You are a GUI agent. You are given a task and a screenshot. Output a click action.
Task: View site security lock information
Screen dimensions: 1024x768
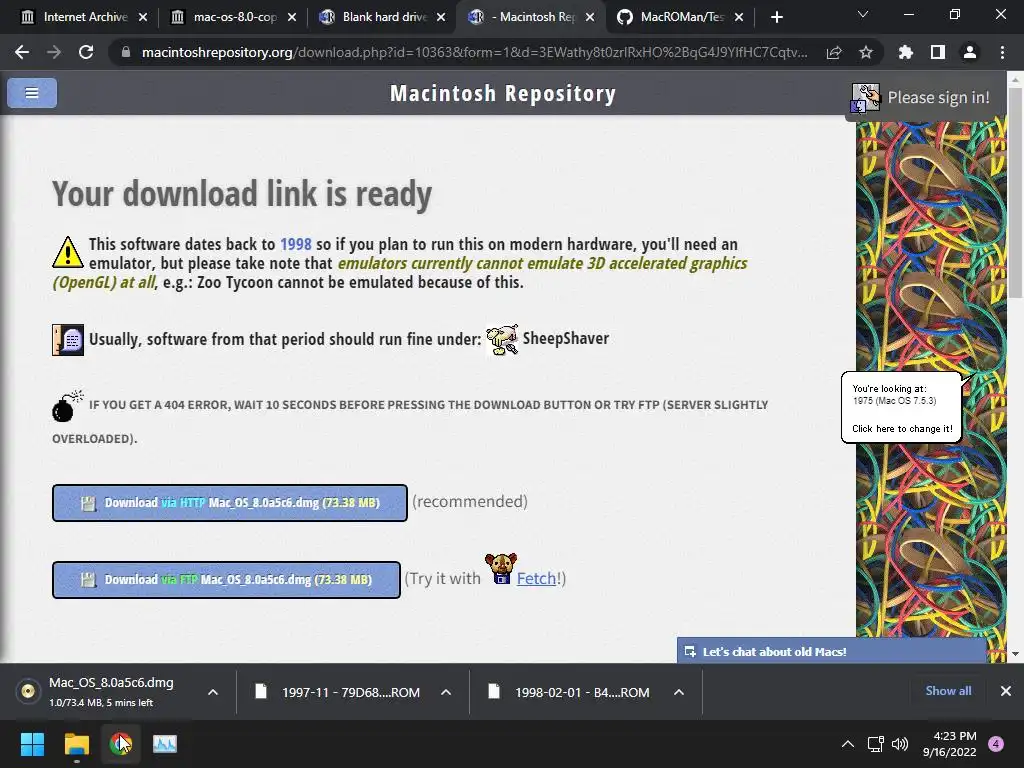pos(126,52)
